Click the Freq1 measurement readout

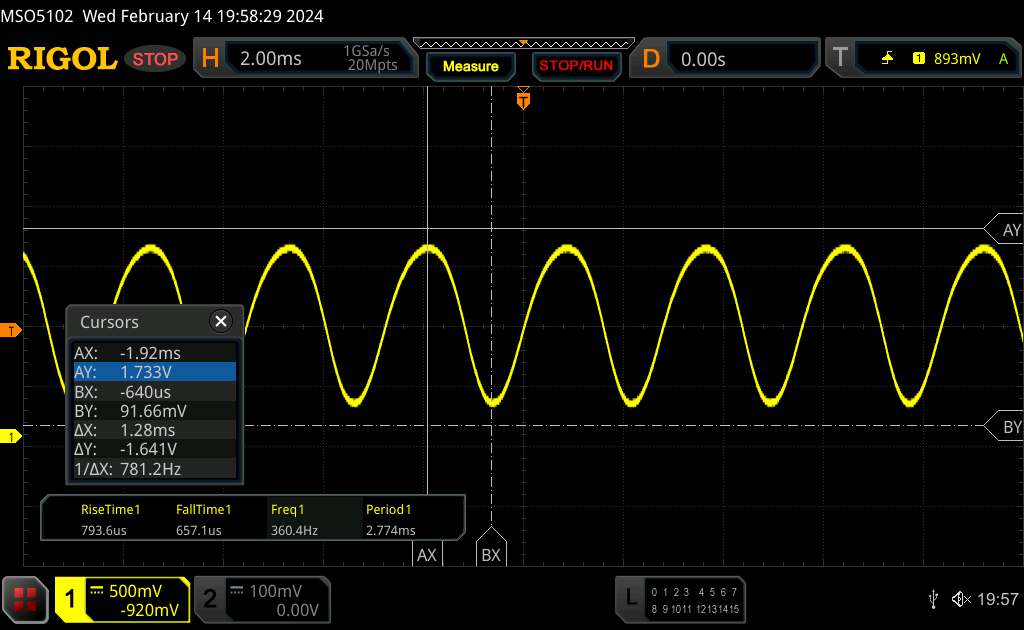tap(293, 520)
